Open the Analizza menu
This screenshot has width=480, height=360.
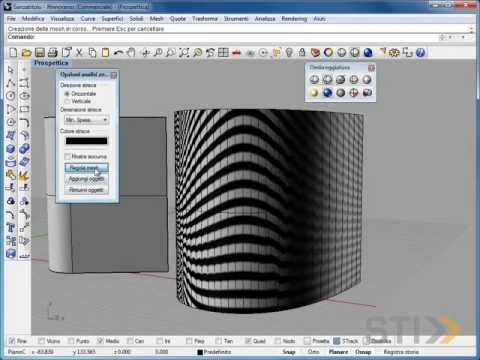[x=265, y=19]
